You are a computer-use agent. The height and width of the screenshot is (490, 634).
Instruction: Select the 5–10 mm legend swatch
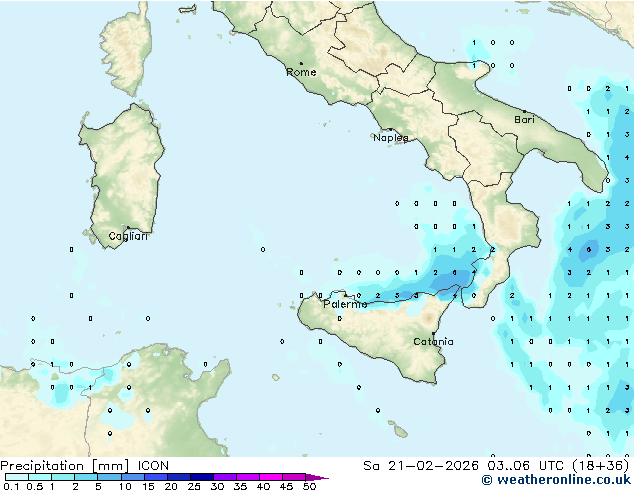(x=109, y=477)
